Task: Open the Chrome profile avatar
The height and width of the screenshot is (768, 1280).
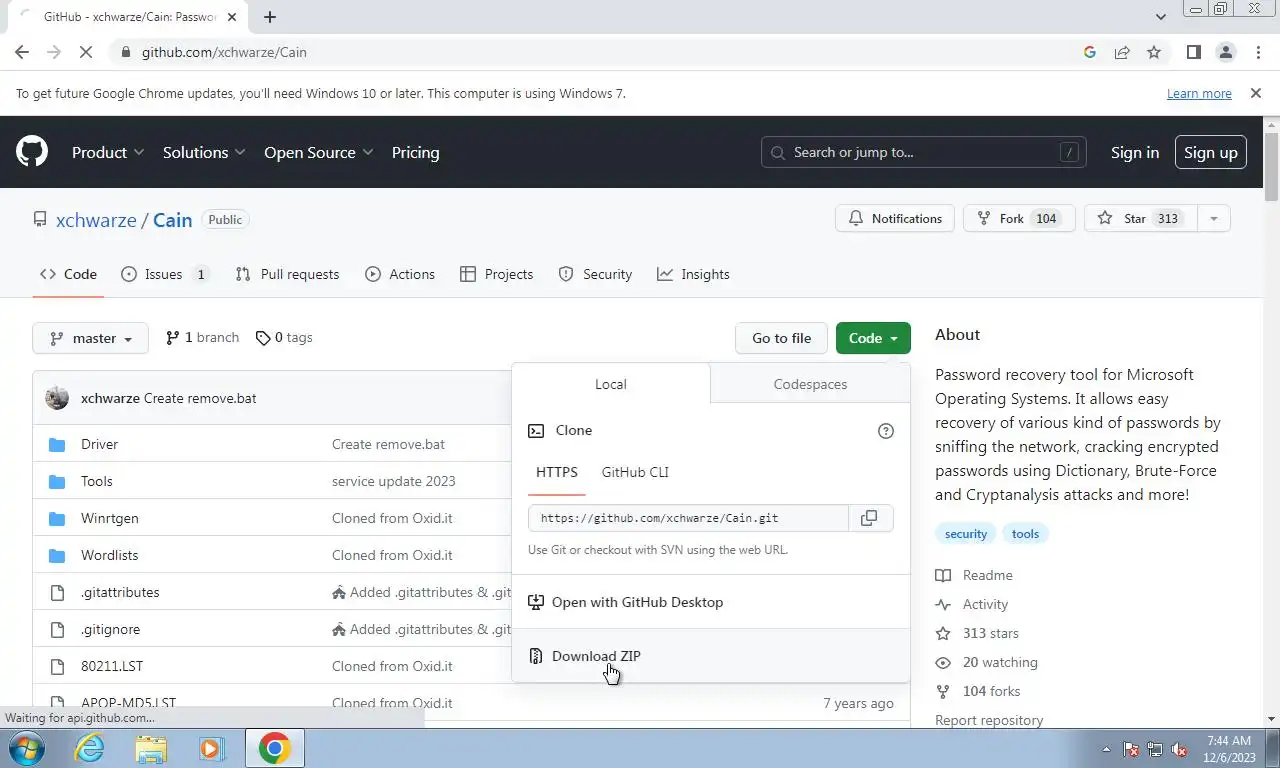Action: coord(1225,52)
